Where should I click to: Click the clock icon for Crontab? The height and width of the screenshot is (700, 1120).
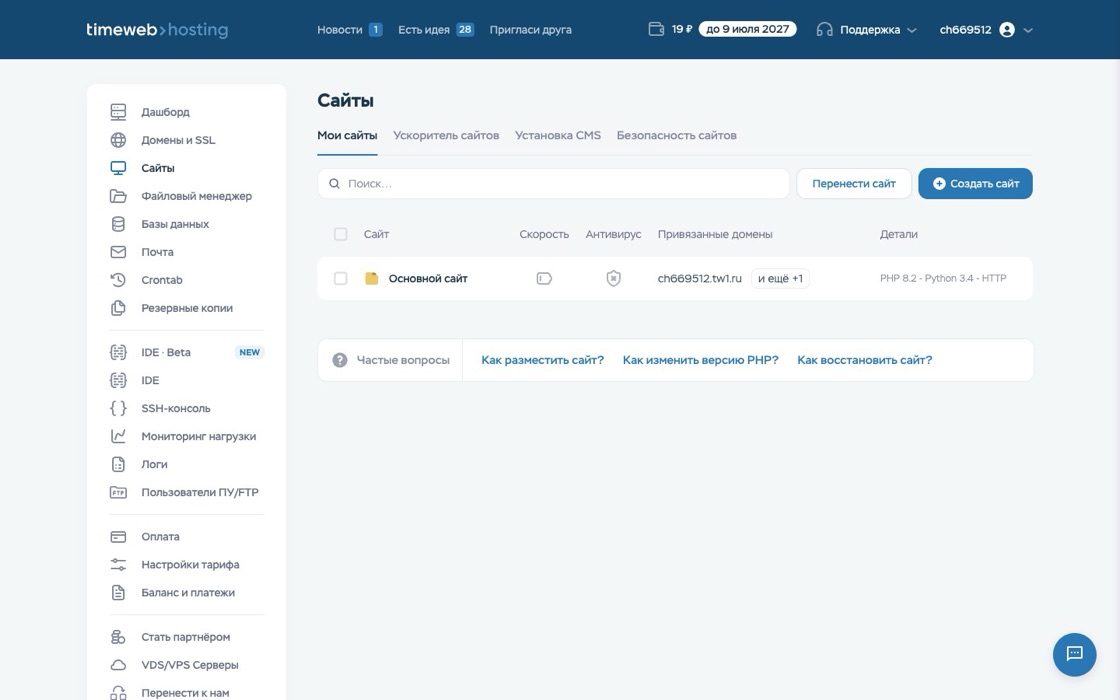[x=119, y=280]
